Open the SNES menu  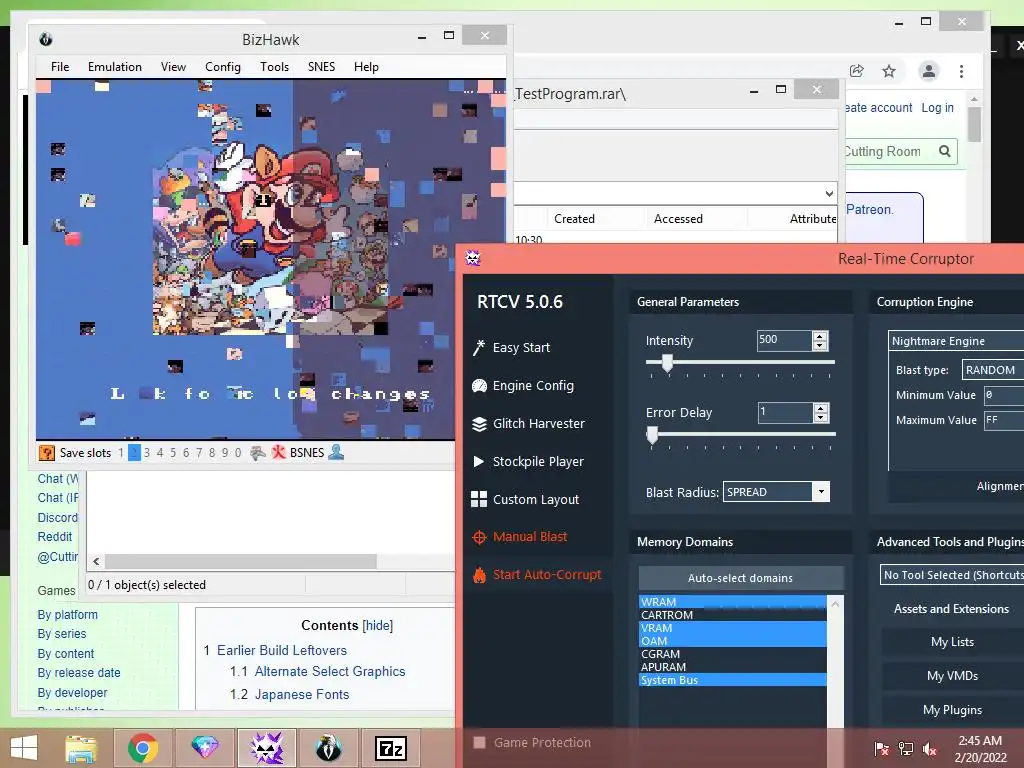(321, 67)
